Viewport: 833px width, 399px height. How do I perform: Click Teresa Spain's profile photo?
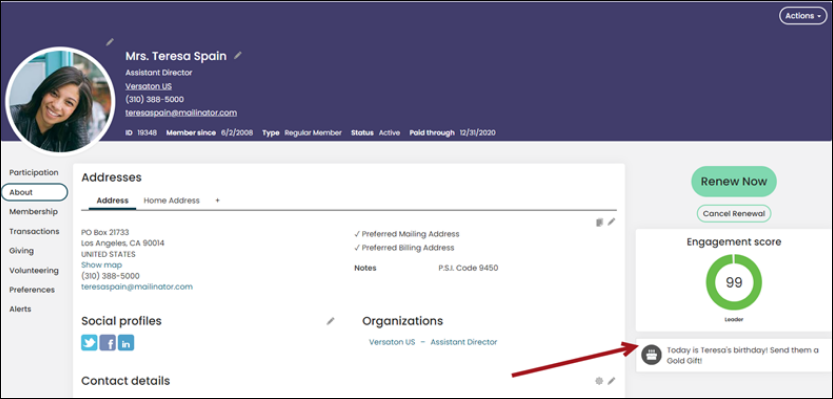pos(60,102)
